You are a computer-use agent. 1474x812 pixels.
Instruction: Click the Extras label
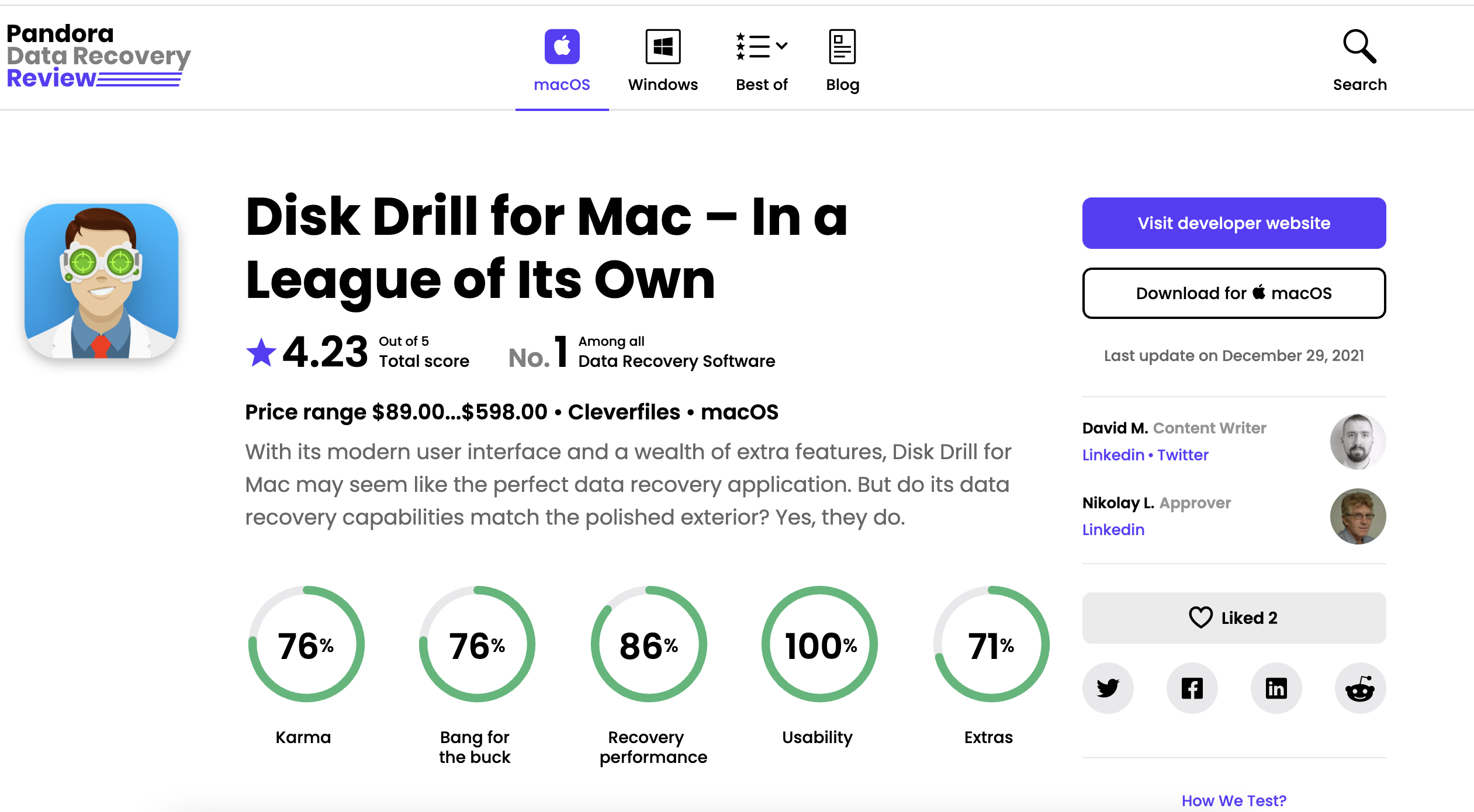point(988,737)
